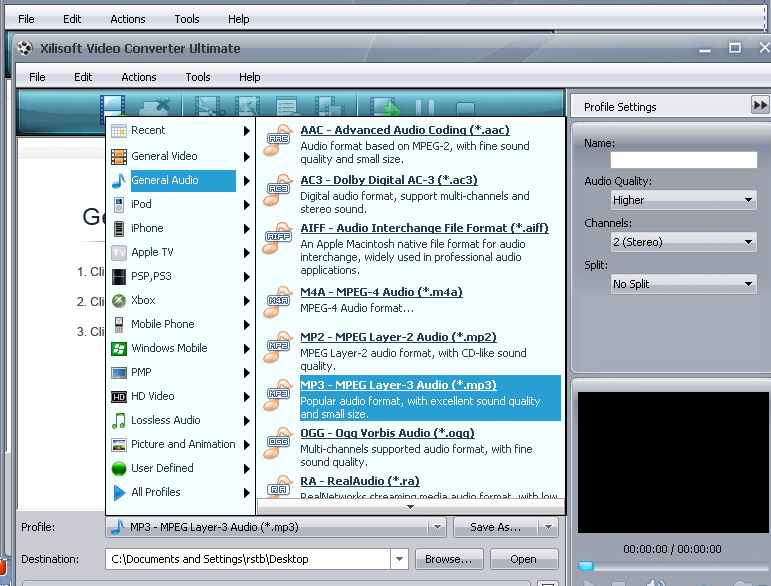Click the General Video film icon
The height and width of the screenshot is (586, 771).
coord(119,156)
